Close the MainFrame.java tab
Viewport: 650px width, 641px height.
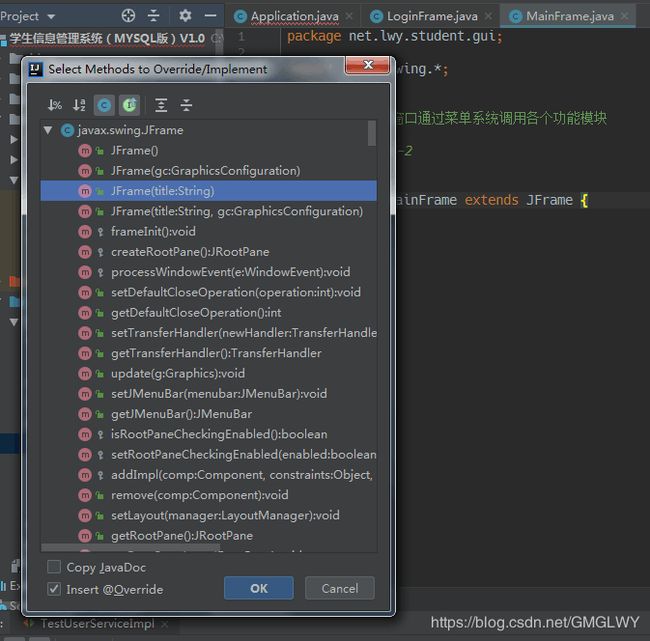(624, 16)
